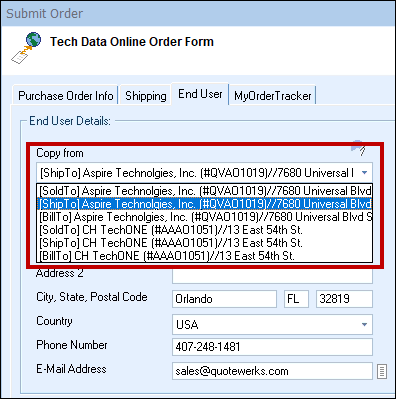Click the FL state field
Image resolution: width=396 pixels, height=399 pixels.
pos(296,299)
